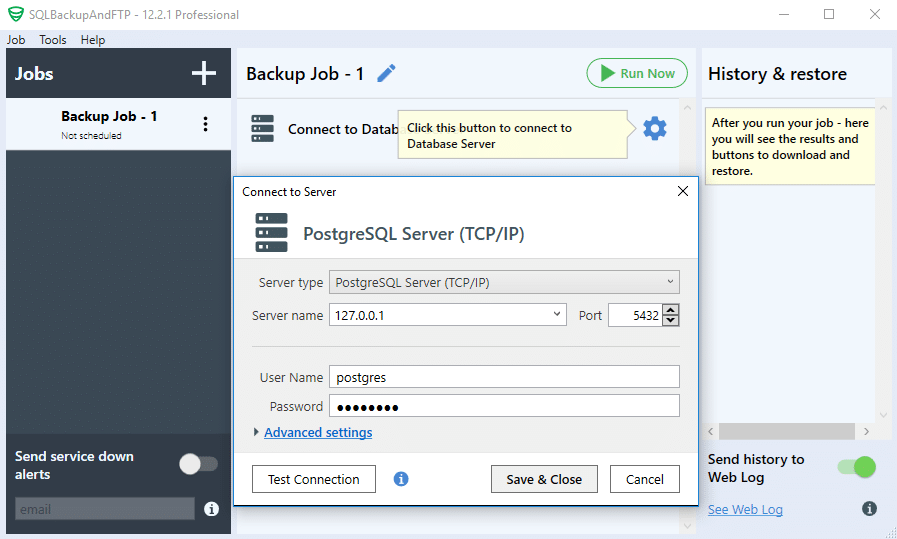Increase port number with up arrow
Viewport: 897px width, 539px height.
(670, 310)
